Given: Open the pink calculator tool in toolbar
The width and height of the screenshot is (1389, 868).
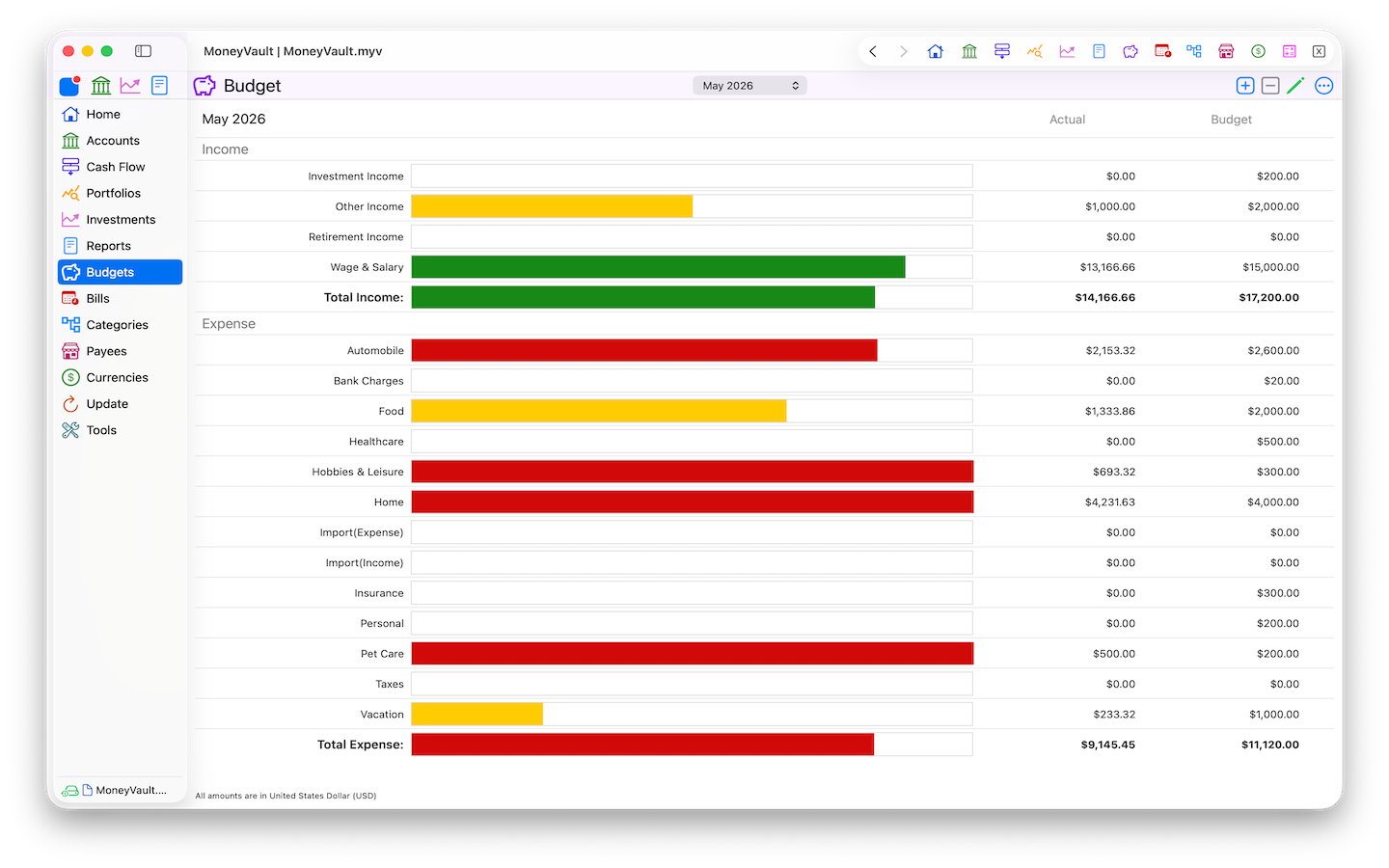Looking at the screenshot, I should [x=1290, y=51].
